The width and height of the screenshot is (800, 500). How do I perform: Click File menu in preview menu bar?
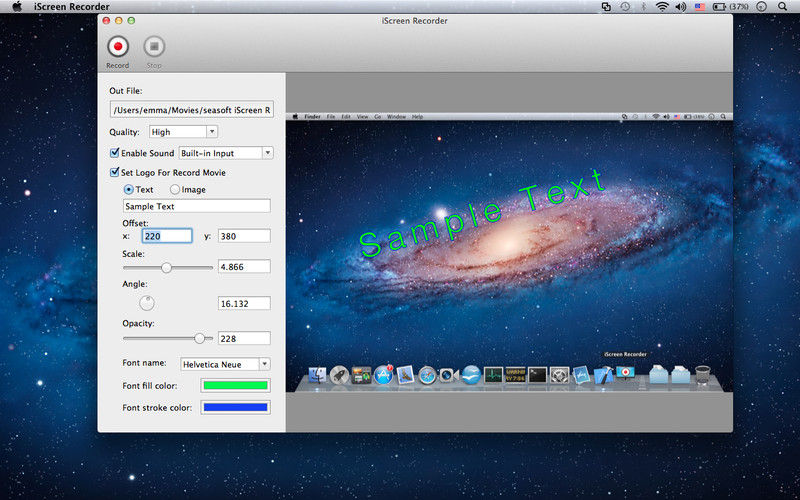pyautogui.click(x=331, y=117)
